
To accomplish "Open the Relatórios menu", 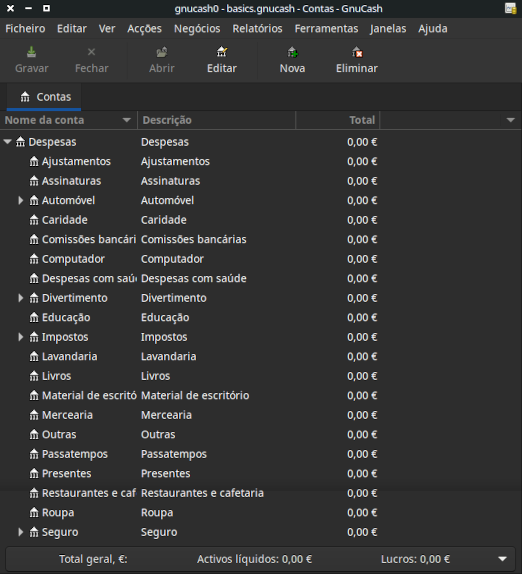I will coord(257,29).
